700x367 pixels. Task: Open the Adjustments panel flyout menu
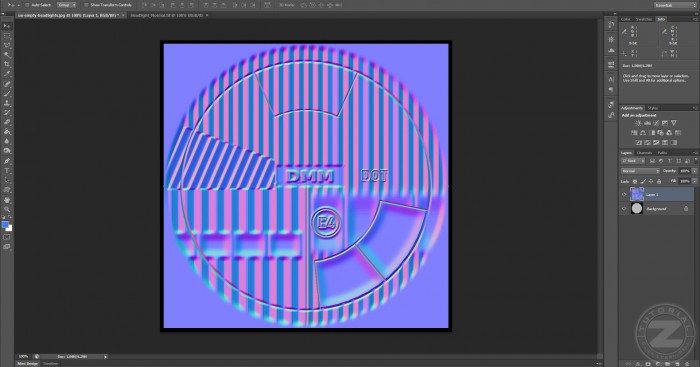pos(695,108)
